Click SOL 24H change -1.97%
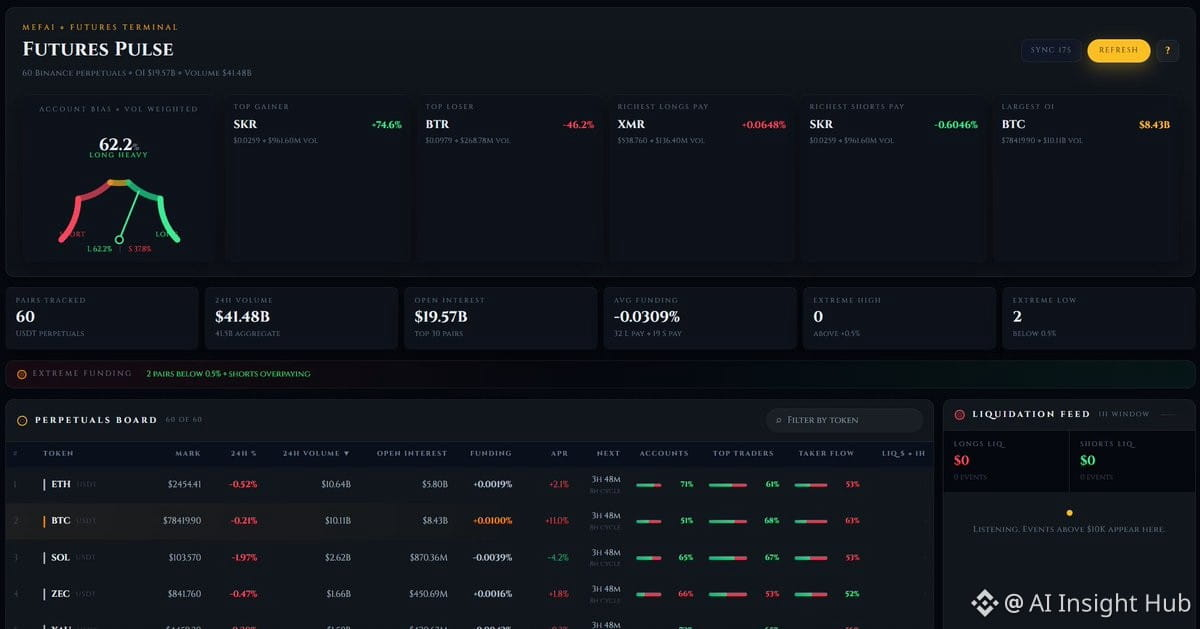This screenshot has width=1200, height=629. point(244,557)
